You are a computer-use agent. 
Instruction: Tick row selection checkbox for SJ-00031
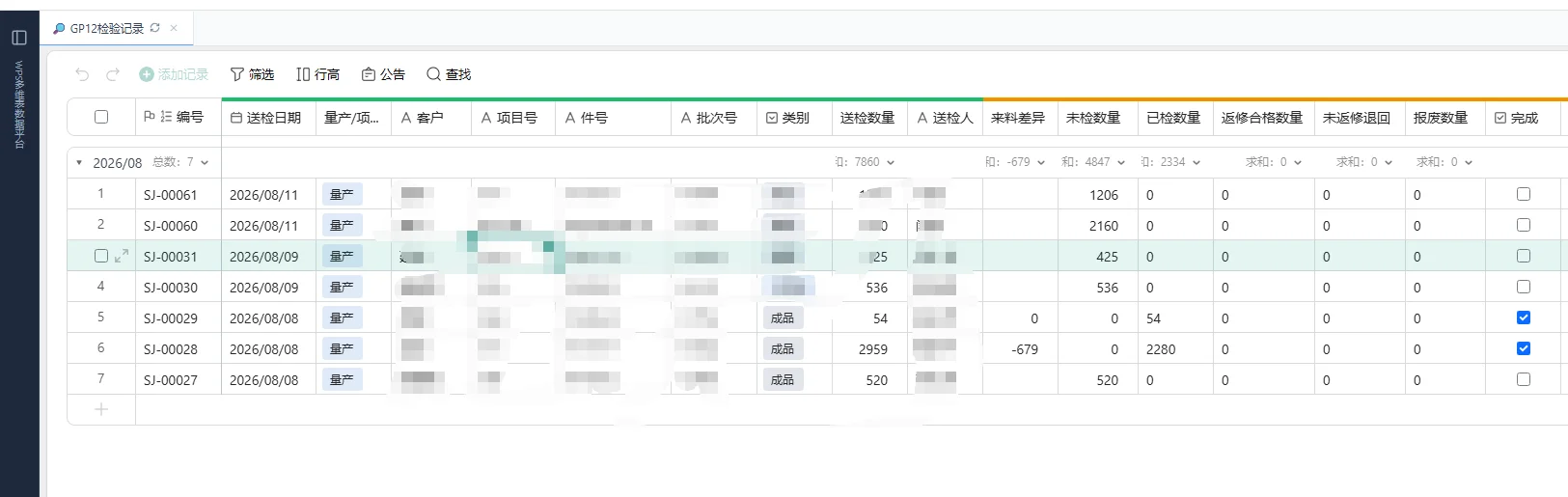(101, 256)
